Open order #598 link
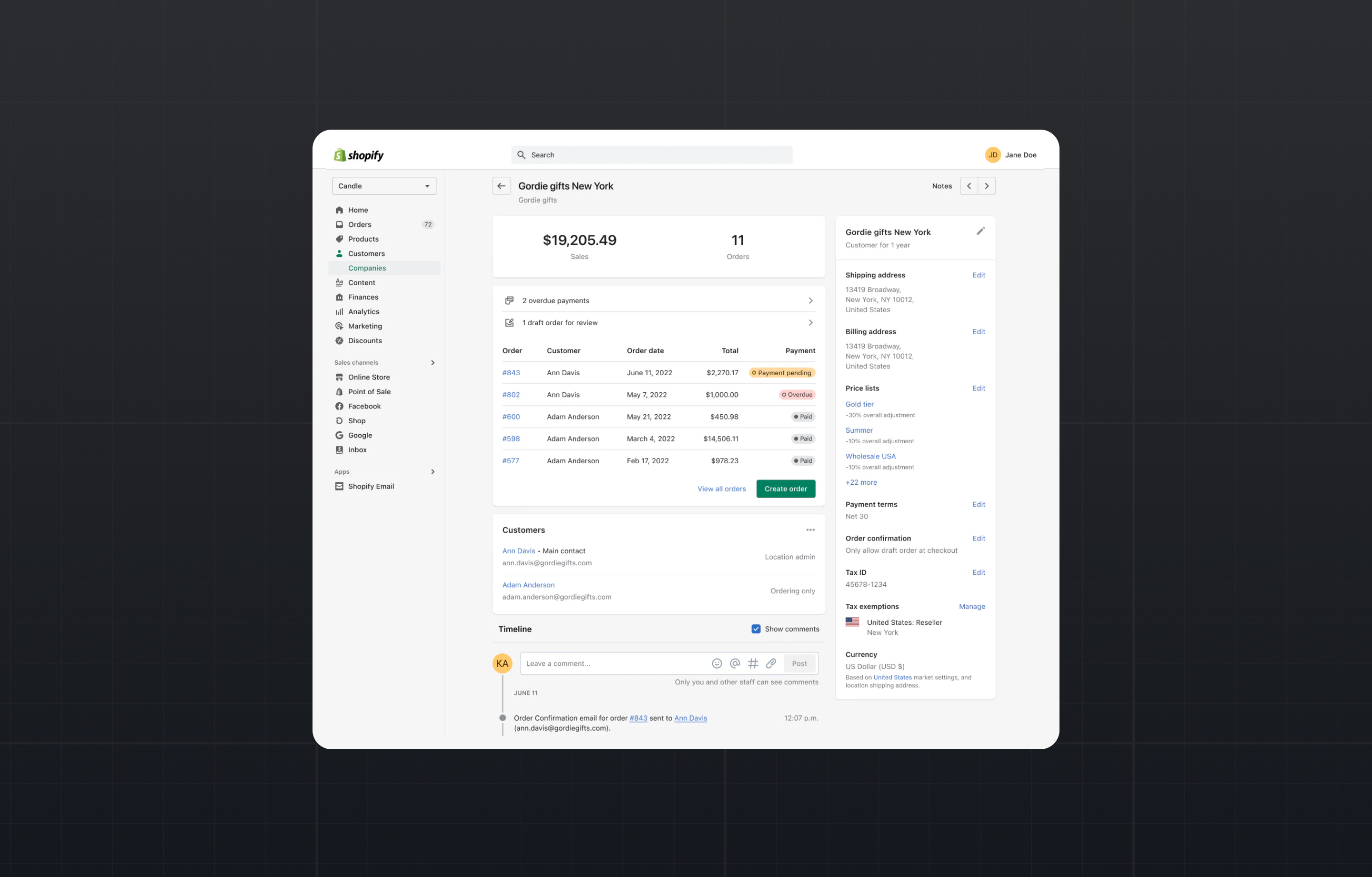The image size is (1372, 877). coord(511,439)
